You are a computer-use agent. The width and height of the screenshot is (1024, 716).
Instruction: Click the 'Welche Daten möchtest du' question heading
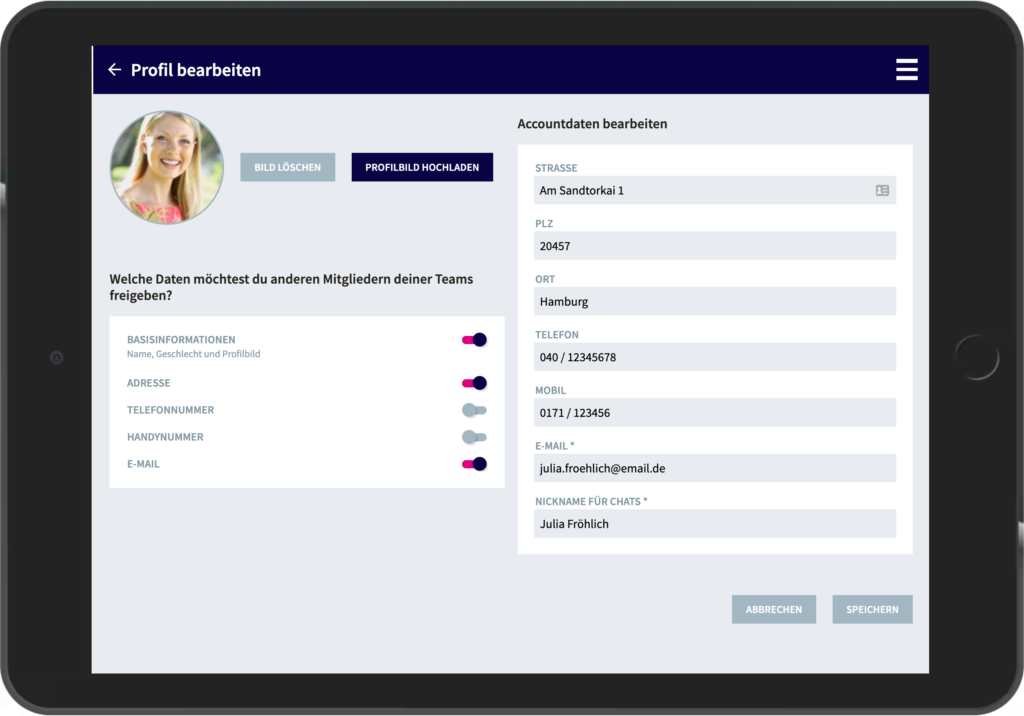pyautogui.click(x=291, y=287)
